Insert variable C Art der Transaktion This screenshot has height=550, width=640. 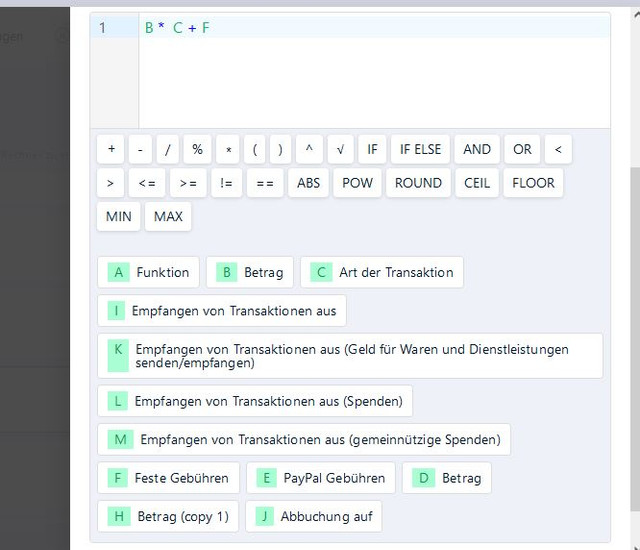point(382,272)
